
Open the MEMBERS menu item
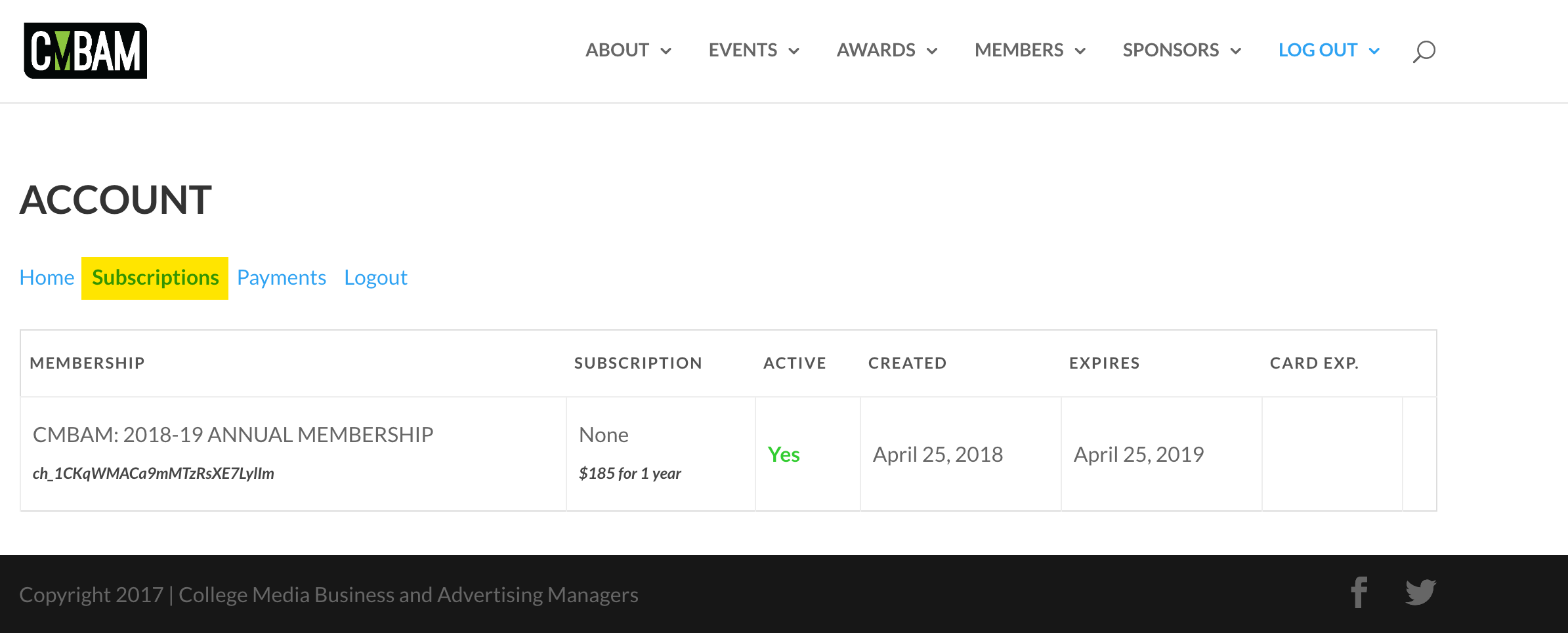click(x=1019, y=51)
